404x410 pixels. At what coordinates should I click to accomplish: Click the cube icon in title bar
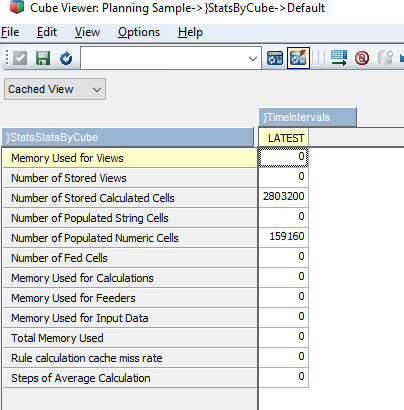[x=17, y=7]
